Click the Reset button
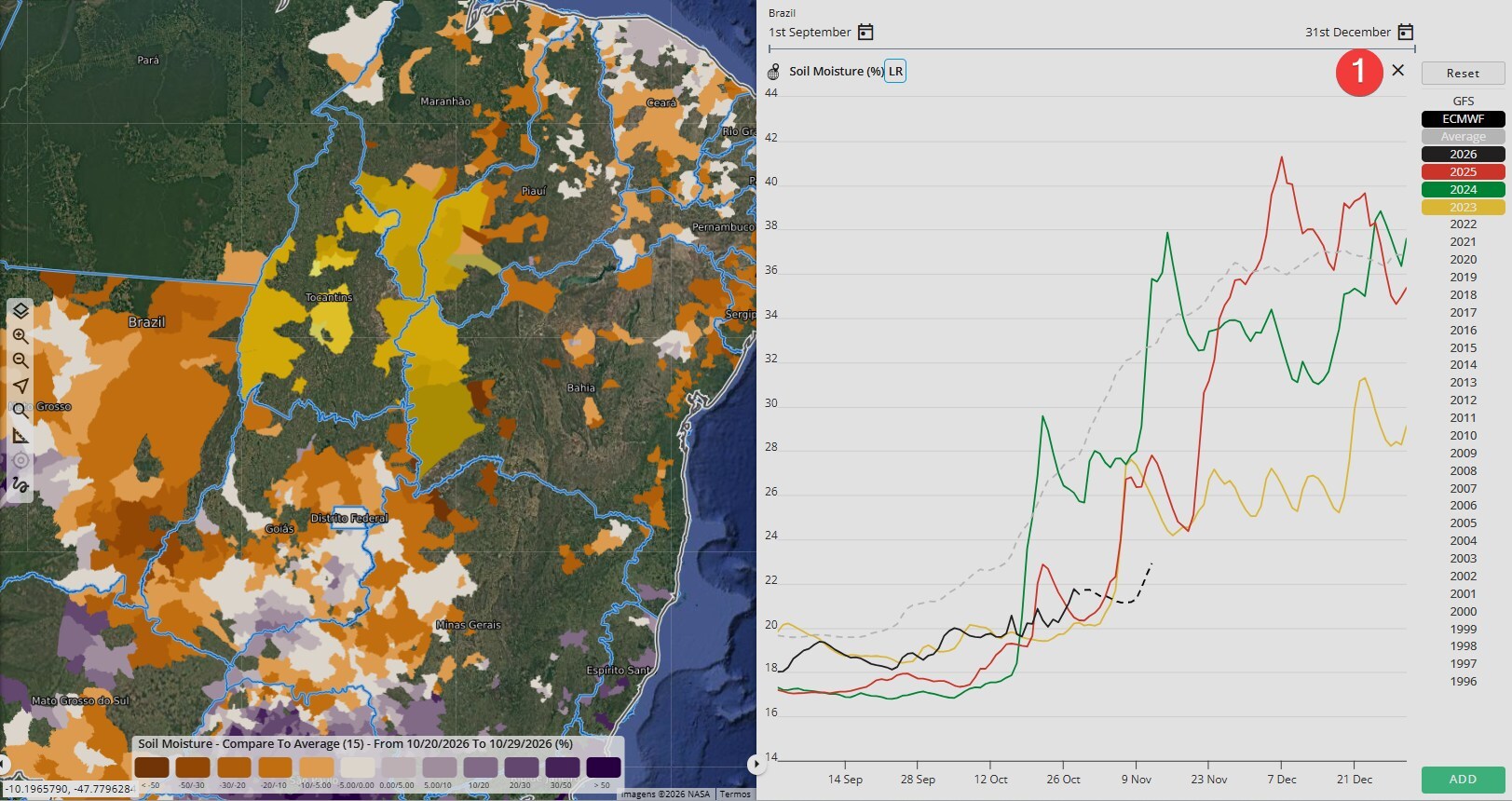Screen dimensions: 1512x801 [x=1463, y=74]
